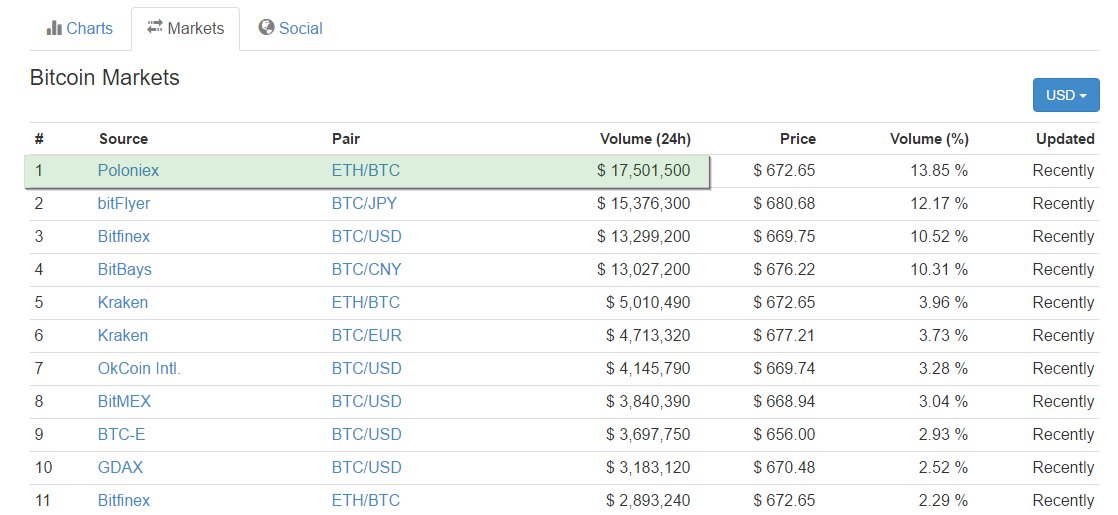Click the bar chart icon on Charts tab
This screenshot has width=1118, height=515.
pyautogui.click(x=54, y=29)
